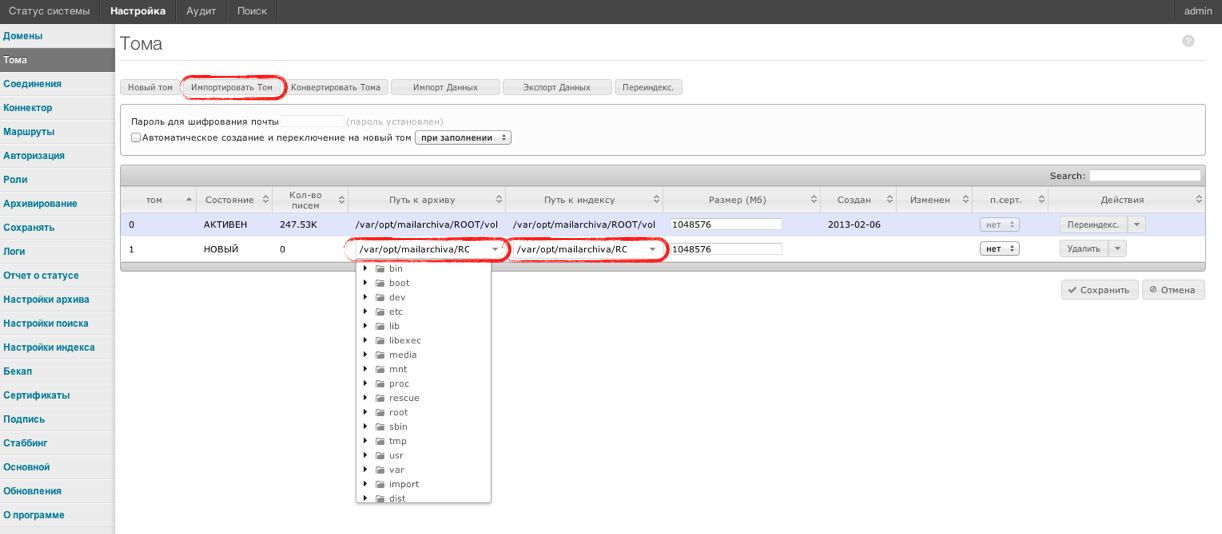Open Авторизация in the sidebar
1222x534 pixels.
(x=57, y=156)
